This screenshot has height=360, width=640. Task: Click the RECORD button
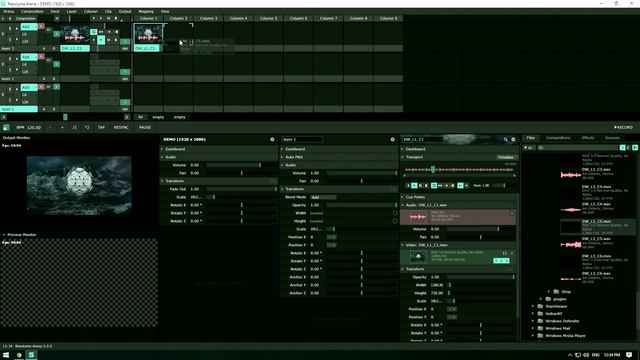(x=623, y=127)
